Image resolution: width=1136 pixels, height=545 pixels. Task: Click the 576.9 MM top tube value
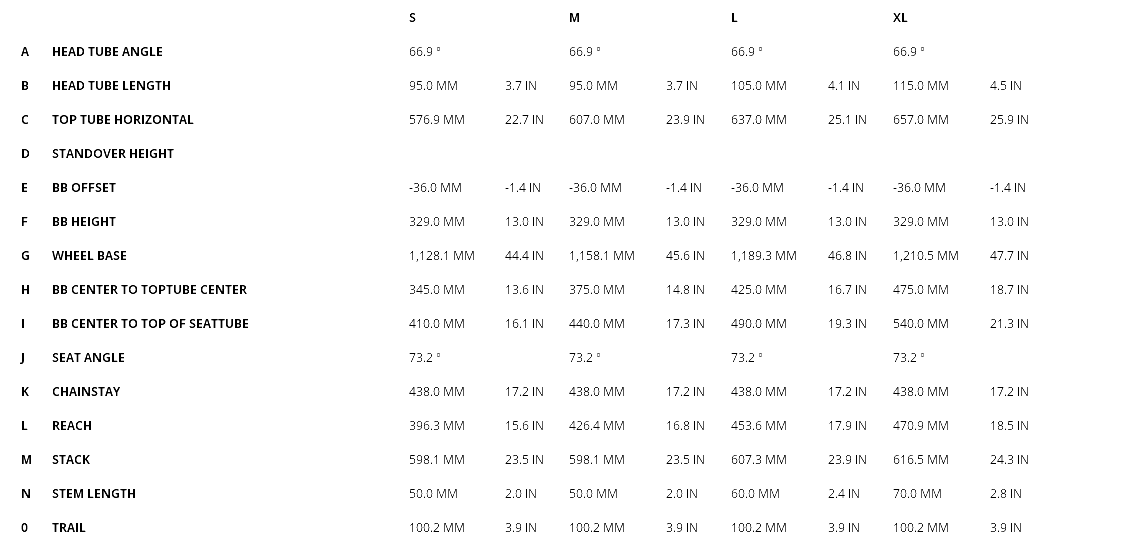click(x=437, y=120)
